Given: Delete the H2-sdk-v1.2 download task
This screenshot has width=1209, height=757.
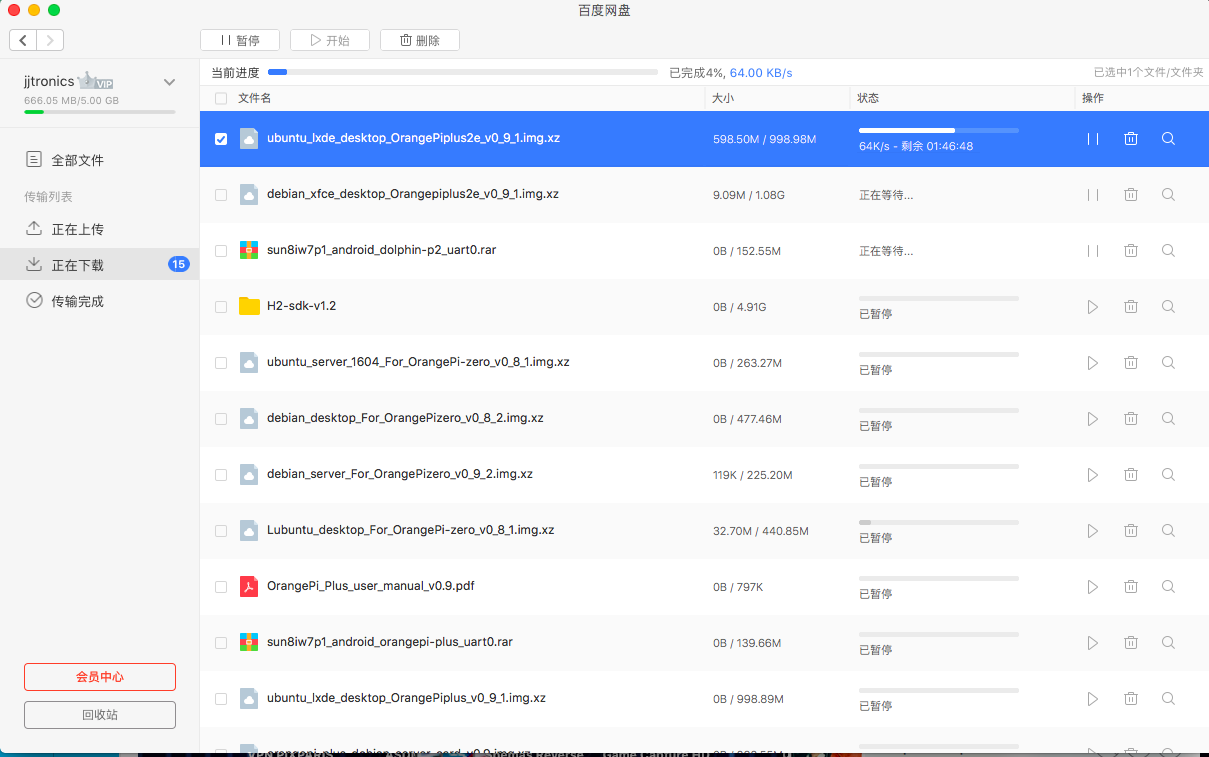Looking at the screenshot, I should [x=1131, y=307].
